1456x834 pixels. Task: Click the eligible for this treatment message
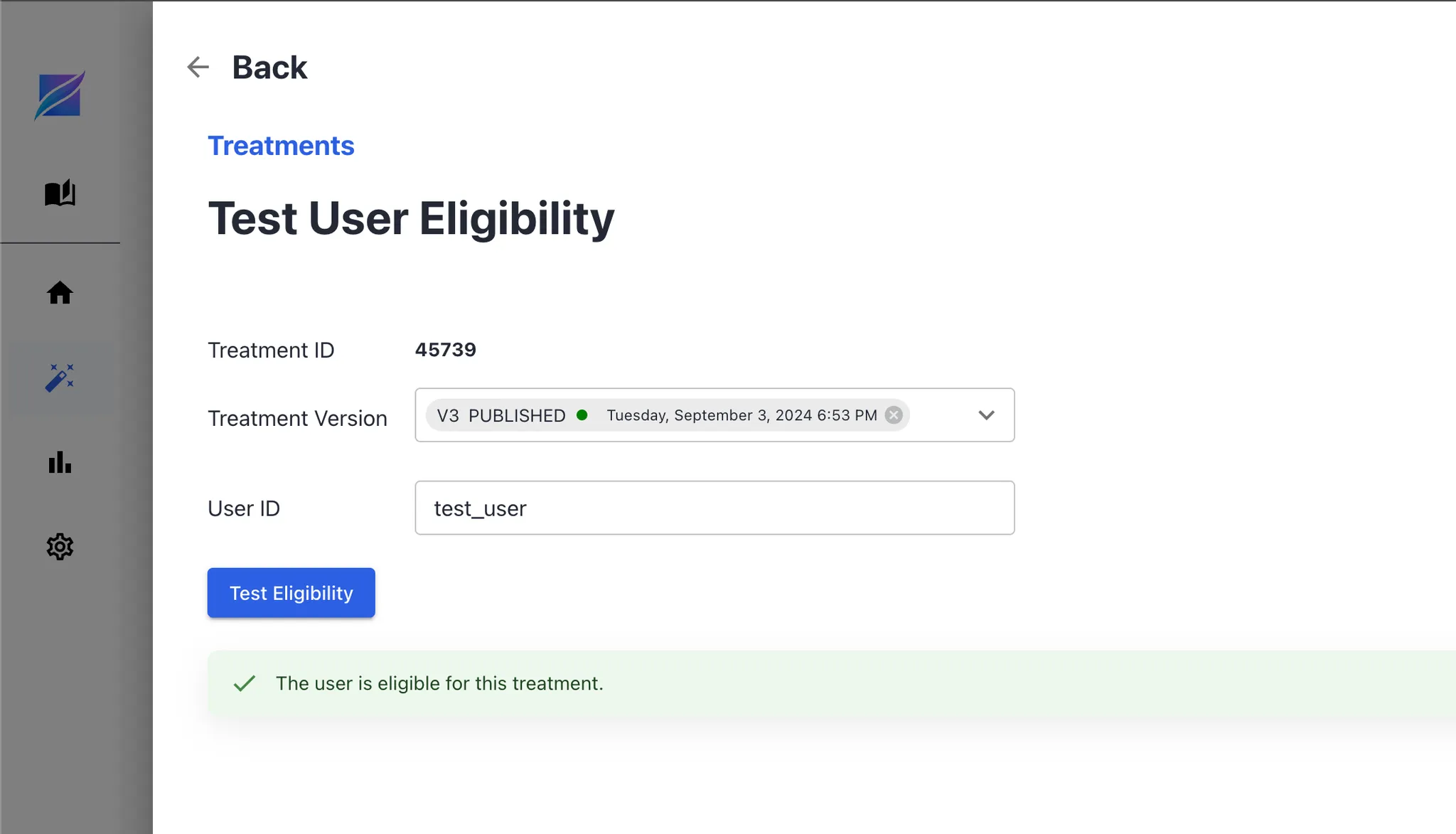point(439,683)
